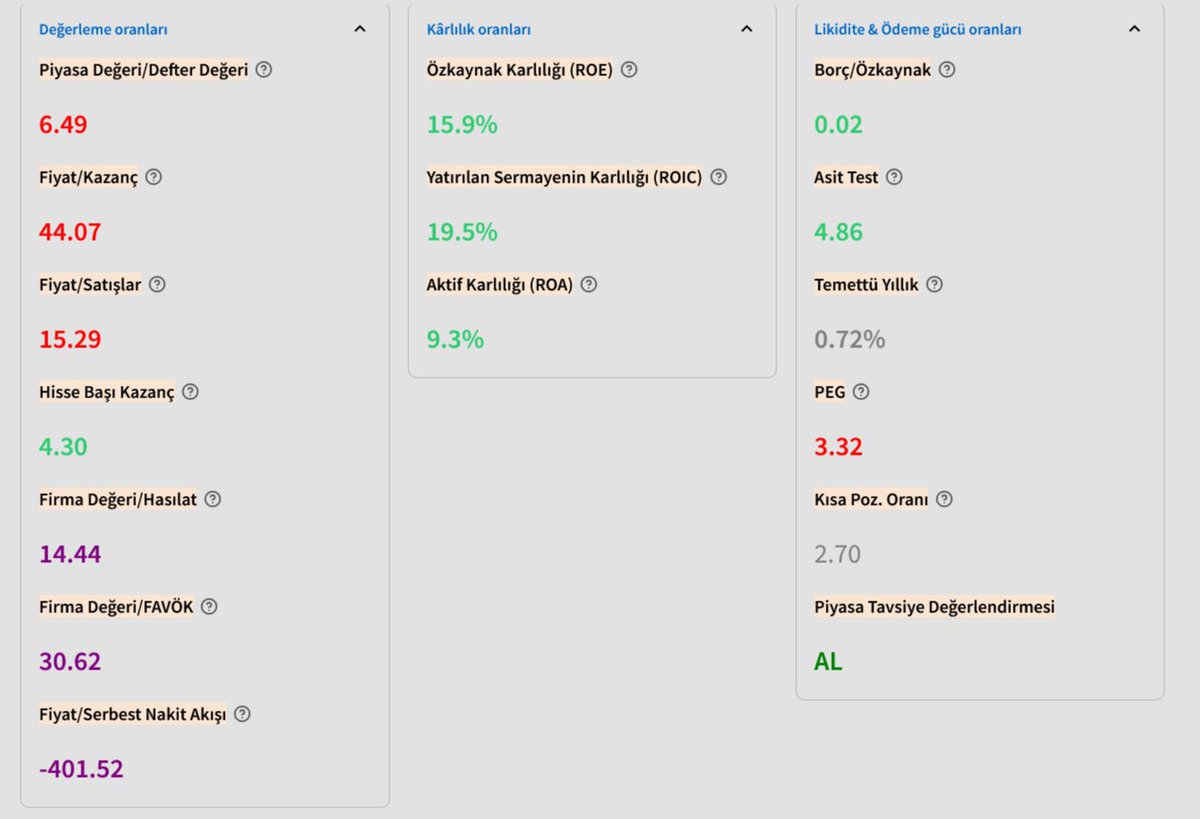Select the AL recommendation value
The image size is (1200, 819).
coord(828,661)
